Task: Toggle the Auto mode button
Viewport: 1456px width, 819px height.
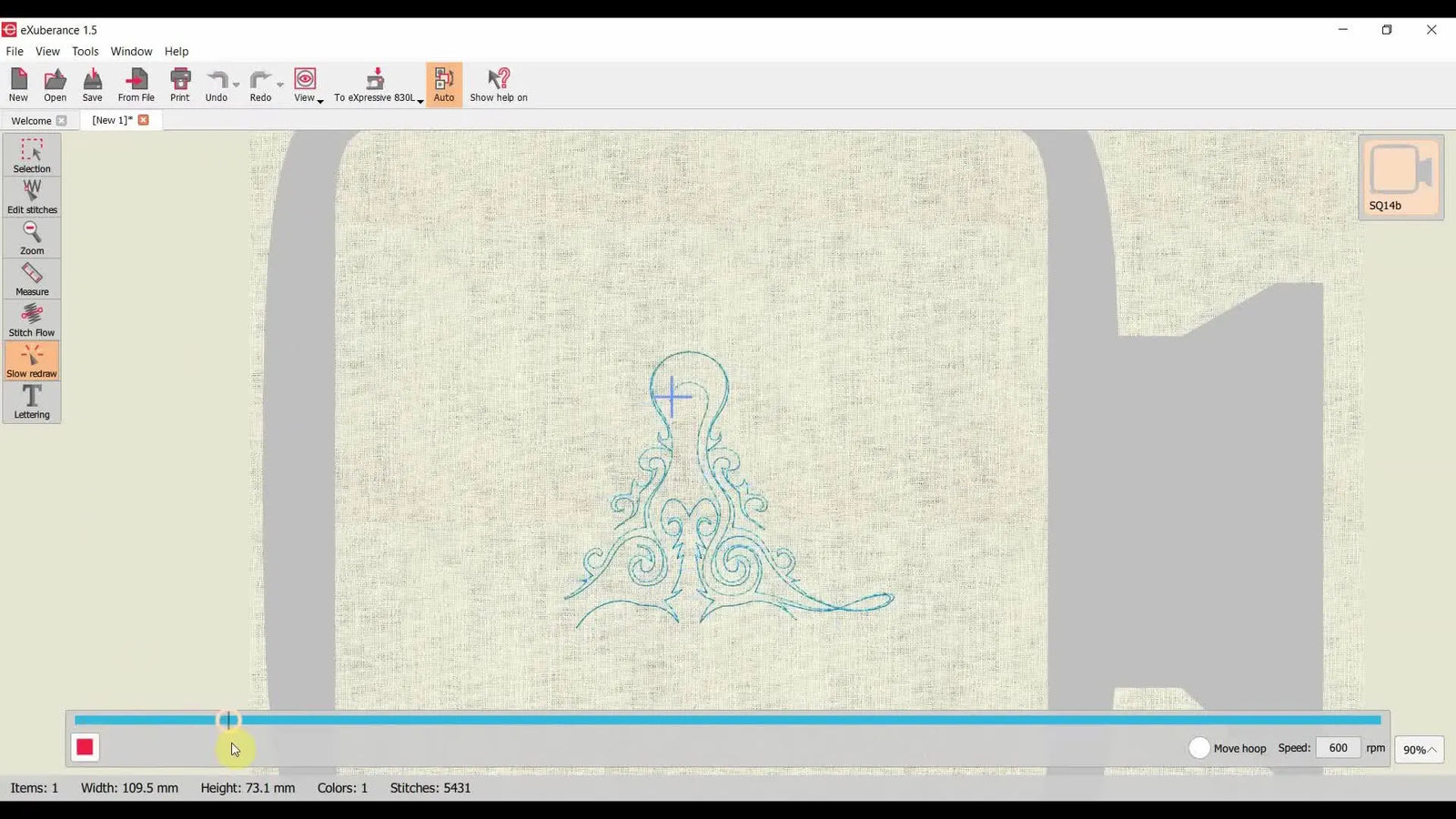Action: (443, 84)
